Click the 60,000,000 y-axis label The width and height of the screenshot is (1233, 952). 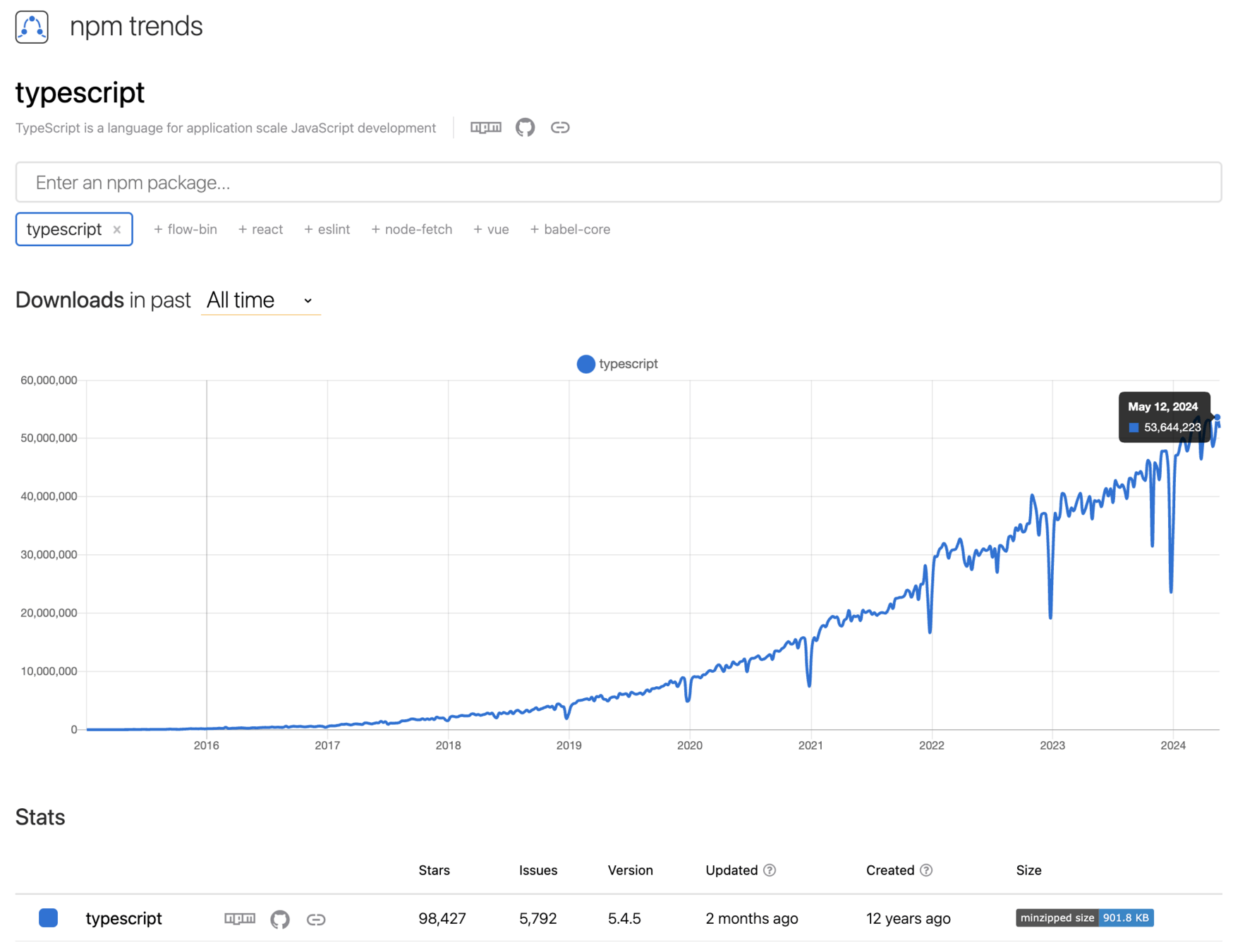tap(49, 380)
